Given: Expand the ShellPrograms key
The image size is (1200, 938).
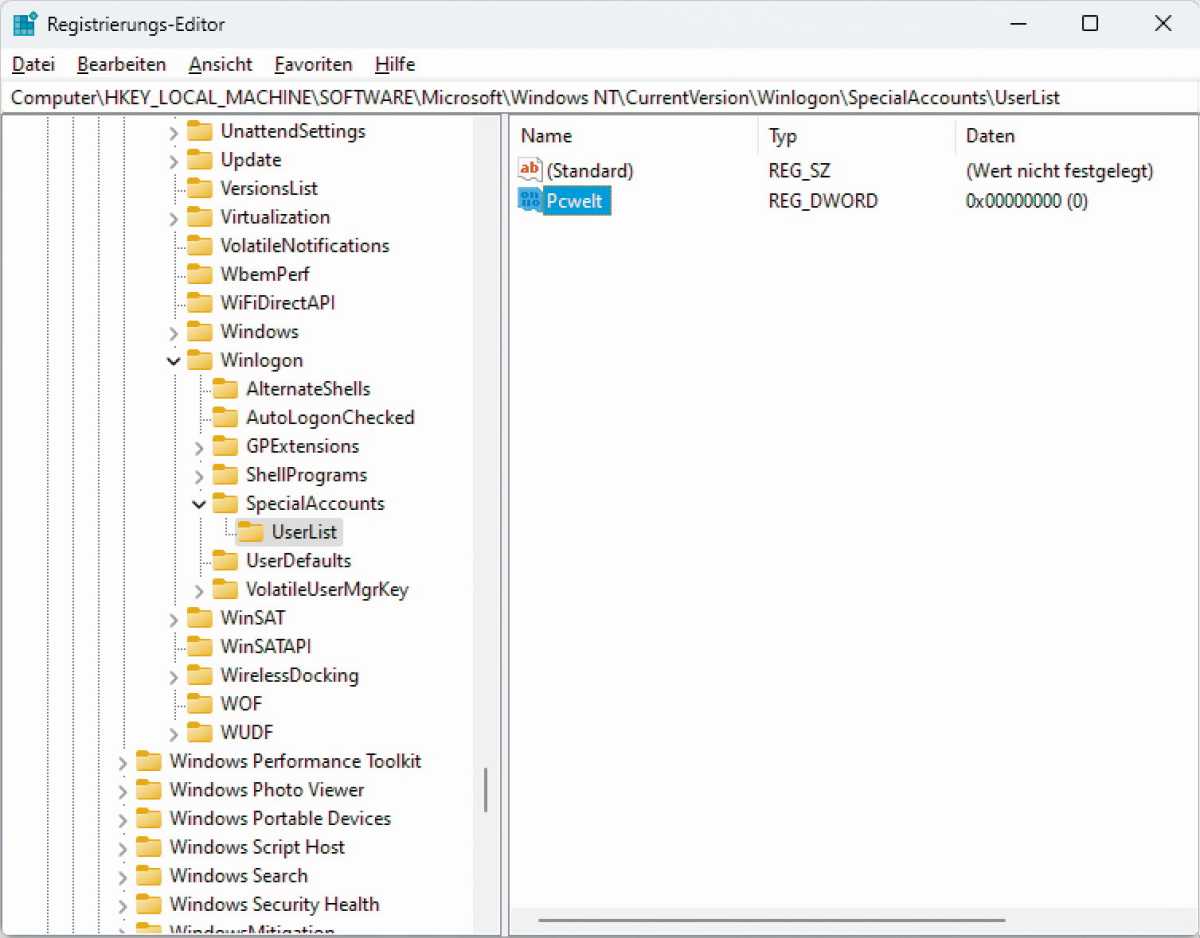Looking at the screenshot, I should (200, 476).
